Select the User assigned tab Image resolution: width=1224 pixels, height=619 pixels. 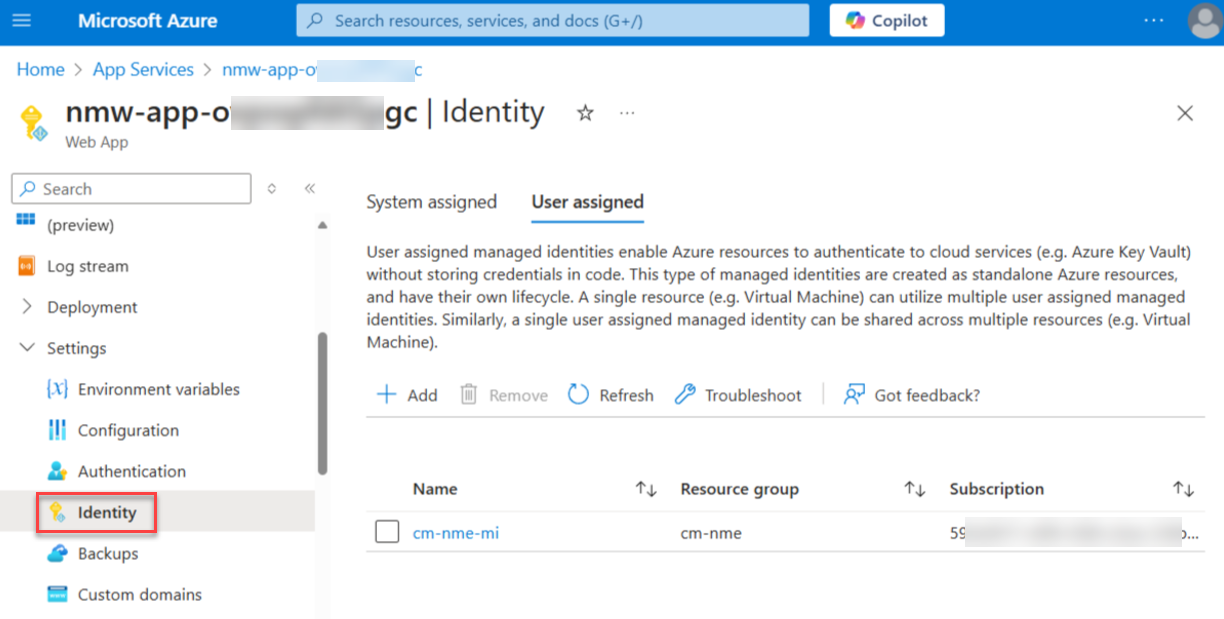587,202
